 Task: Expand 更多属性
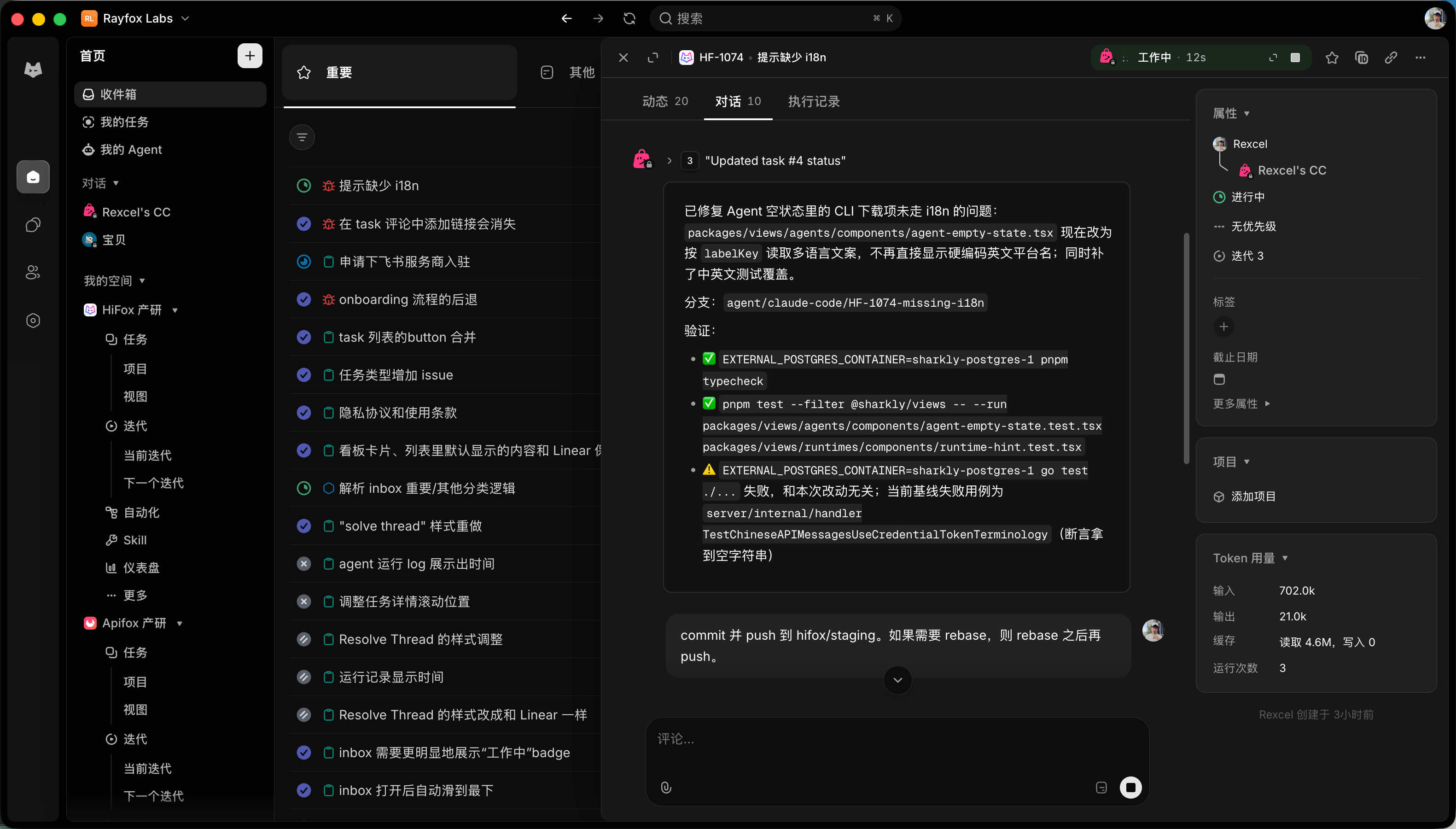tap(1241, 404)
